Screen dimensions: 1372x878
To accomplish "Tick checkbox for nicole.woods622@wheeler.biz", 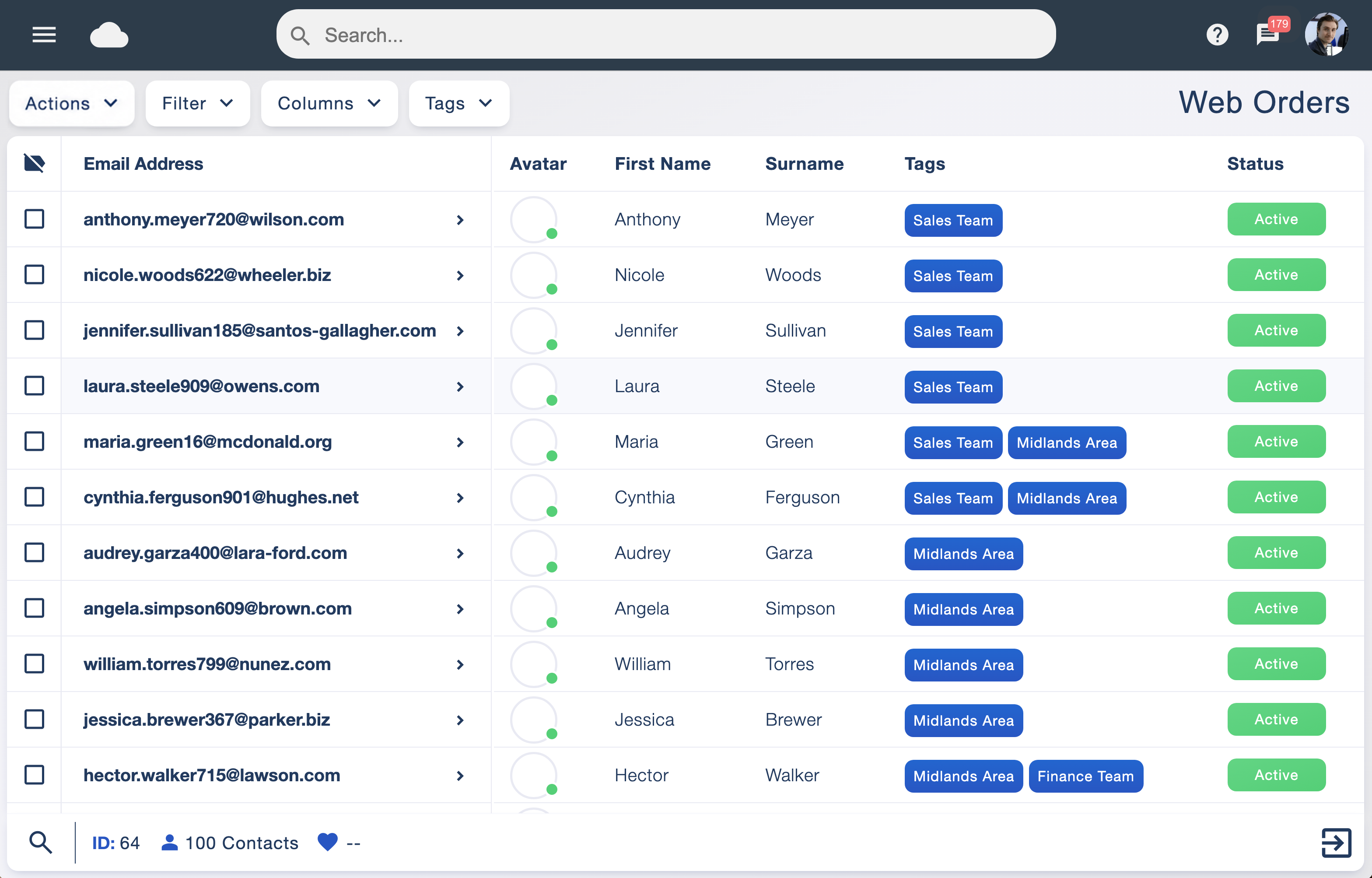I will 35,275.
